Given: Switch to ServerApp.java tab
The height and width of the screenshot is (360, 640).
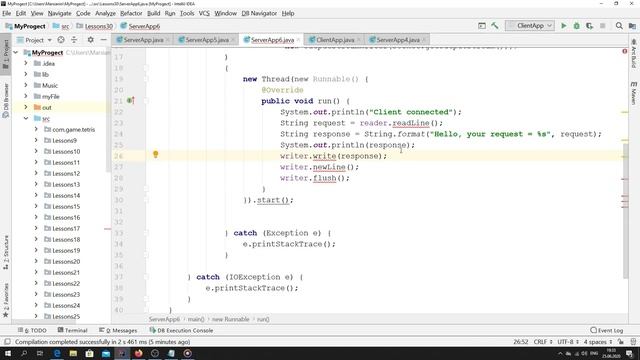Looking at the screenshot, I should [x=143, y=40].
